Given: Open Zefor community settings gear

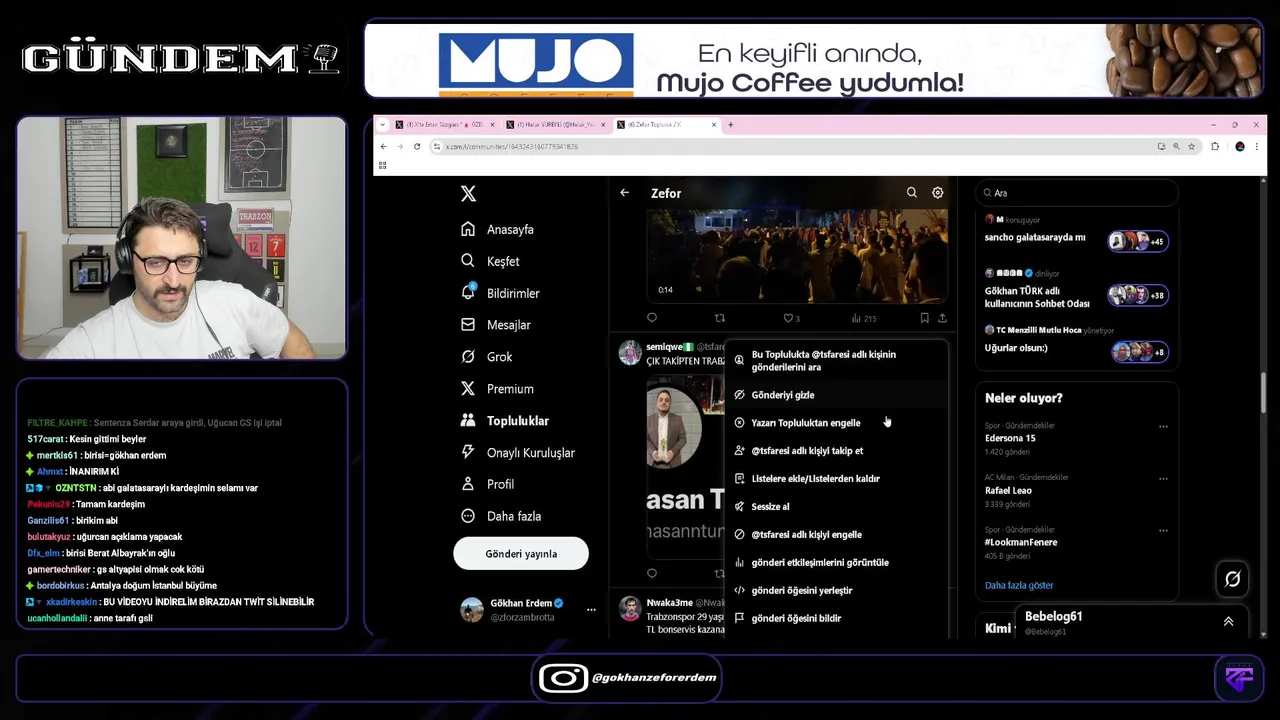Looking at the screenshot, I should pos(938,193).
